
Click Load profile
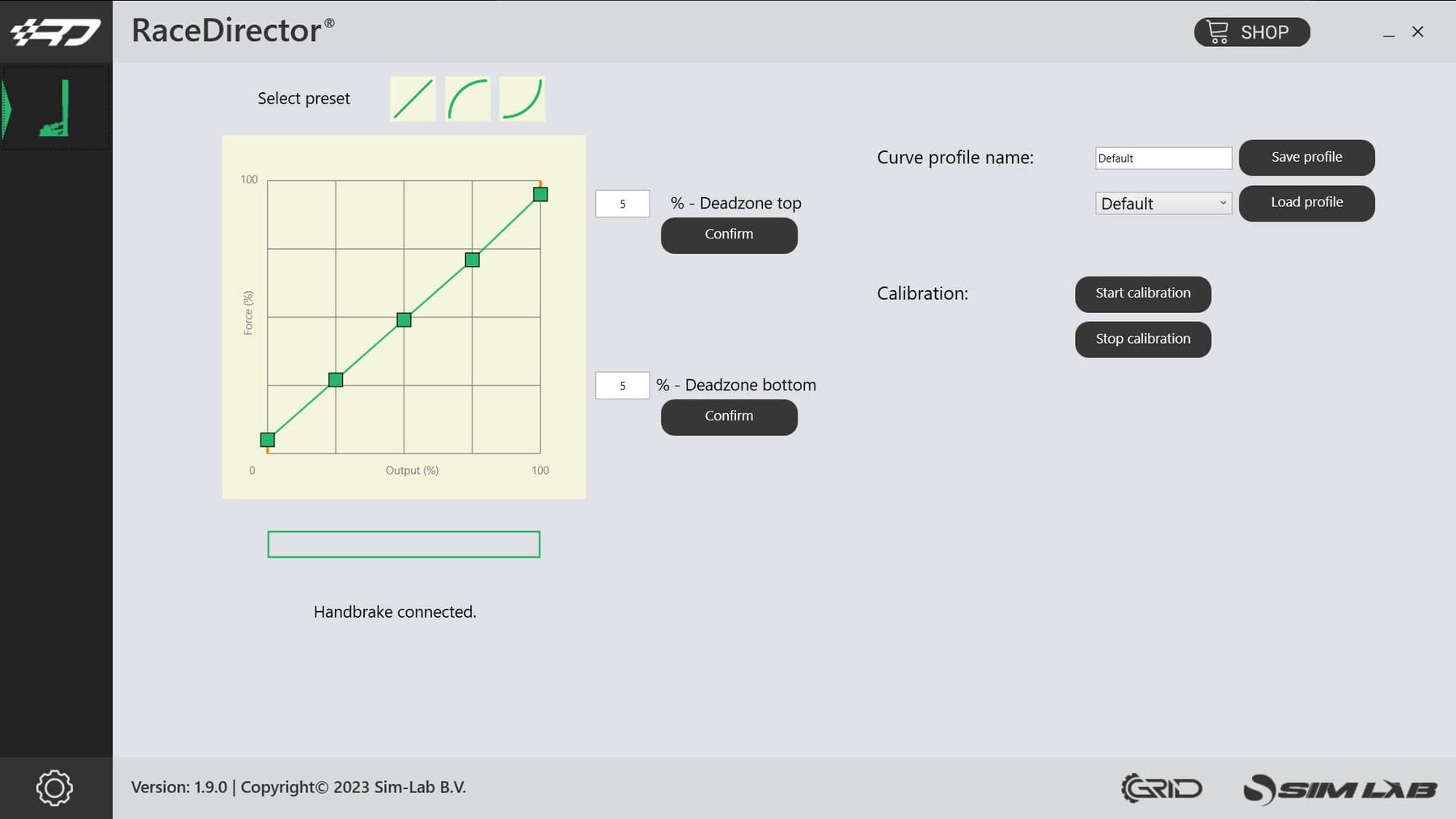click(1306, 203)
